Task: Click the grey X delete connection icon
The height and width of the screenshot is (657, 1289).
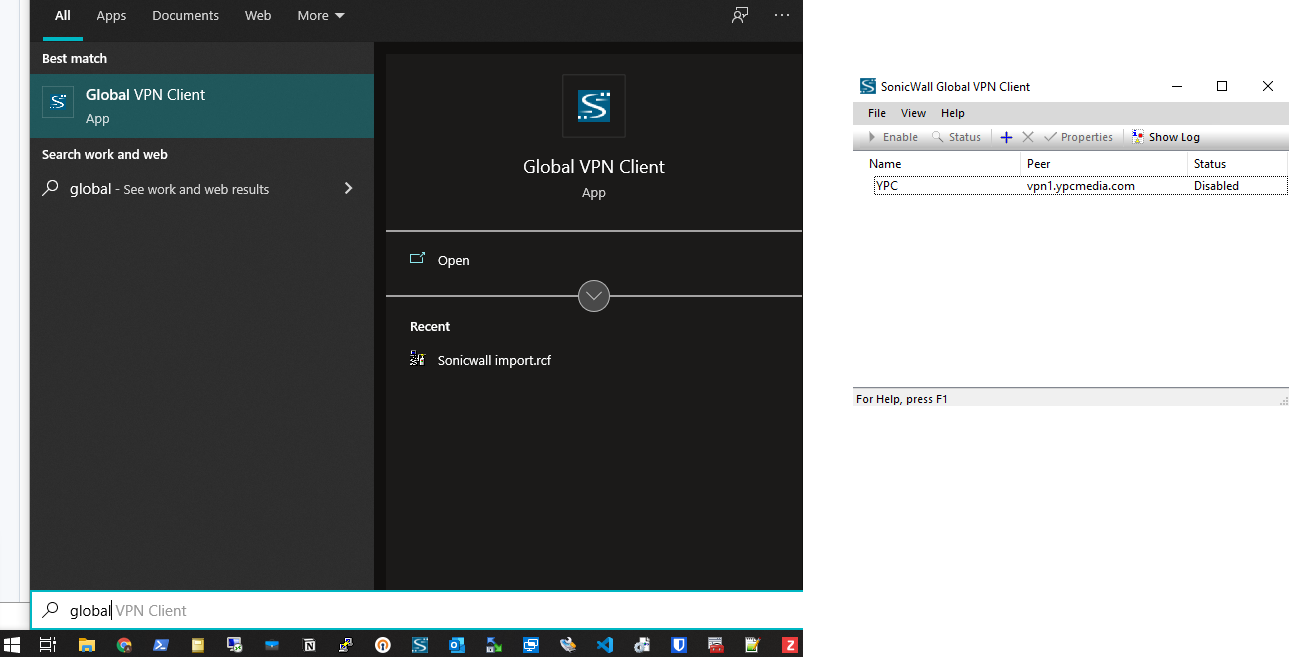Action: [1028, 137]
